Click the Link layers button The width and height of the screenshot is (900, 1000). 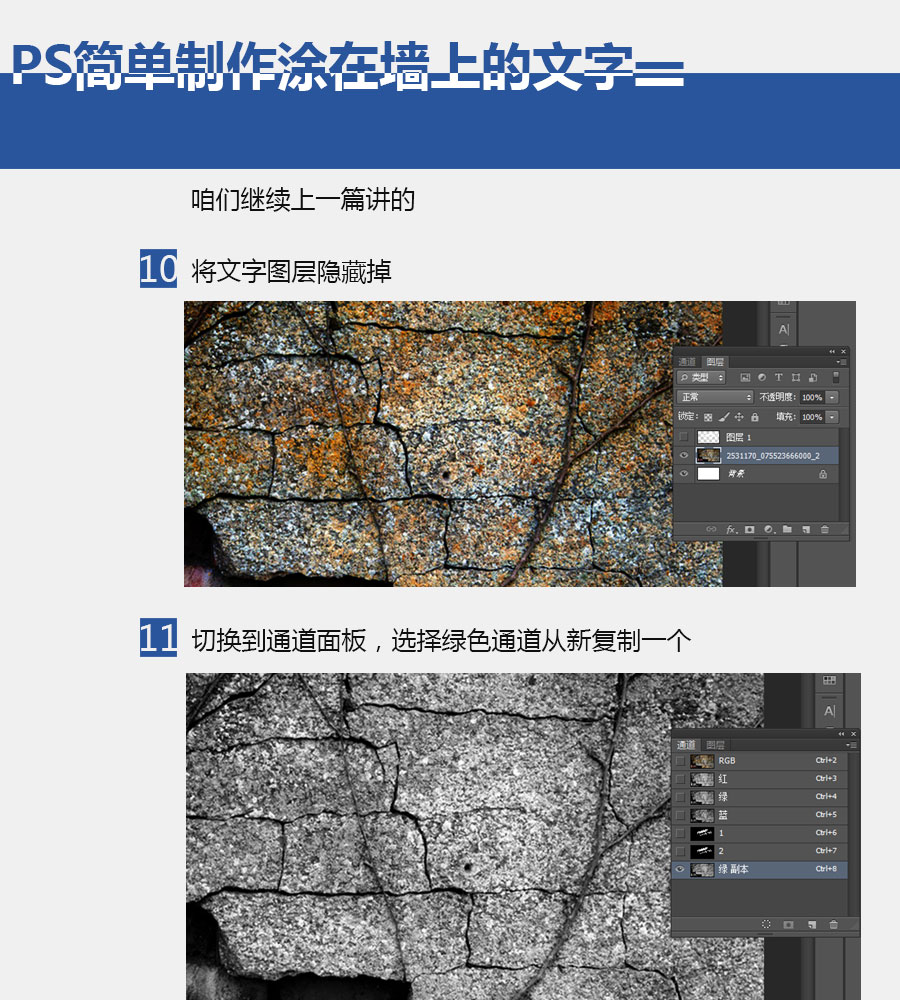(712, 530)
